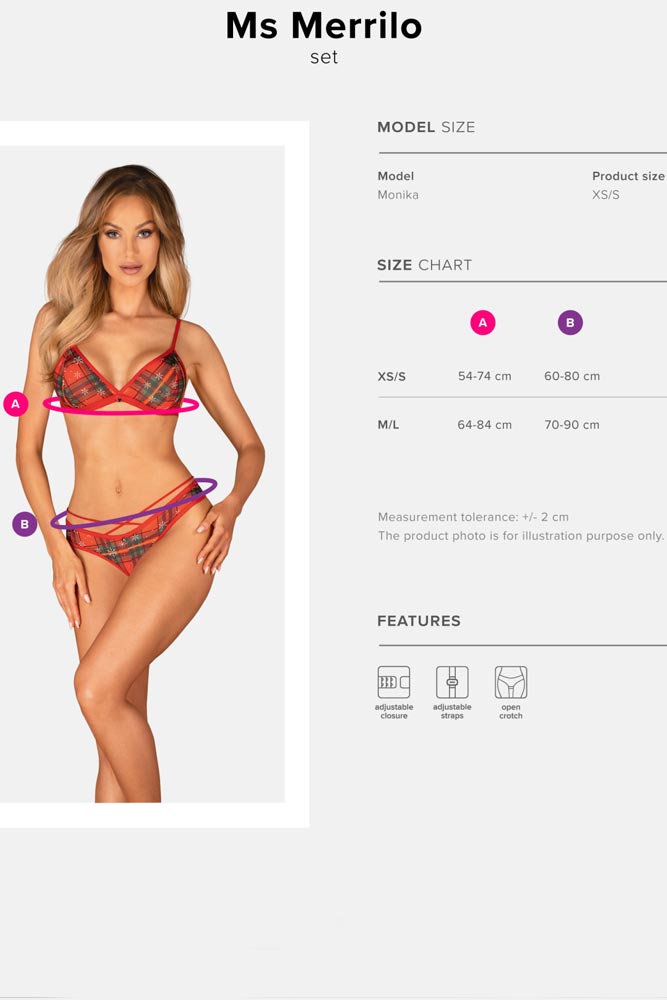Click the MODEL SIZE section heading
Image resolution: width=667 pixels, height=1000 pixels.
click(x=426, y=127)
